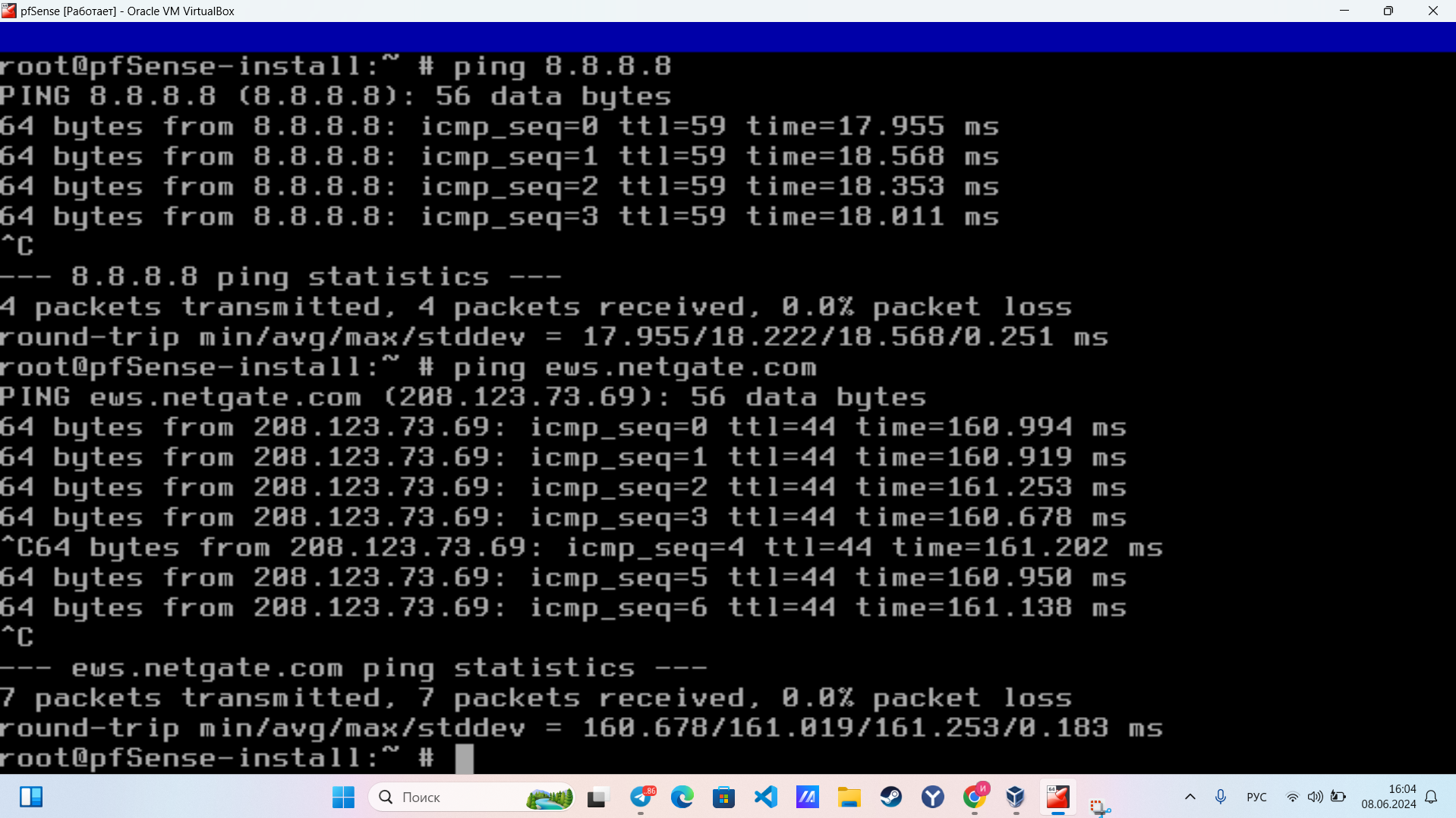Click '17.955/18.222/18.568/0.251 ms' round-trip values
The image size is (1456, 818).
(846, 338)
